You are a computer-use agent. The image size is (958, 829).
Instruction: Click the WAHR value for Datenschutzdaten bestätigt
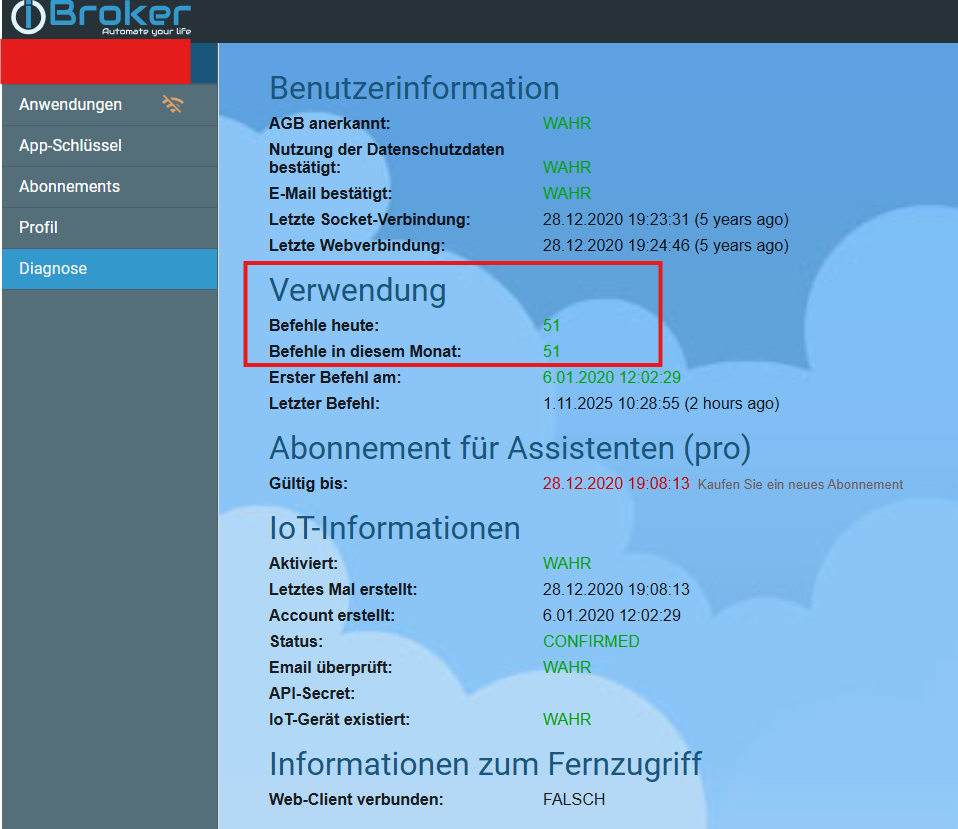tap(566, 167)
